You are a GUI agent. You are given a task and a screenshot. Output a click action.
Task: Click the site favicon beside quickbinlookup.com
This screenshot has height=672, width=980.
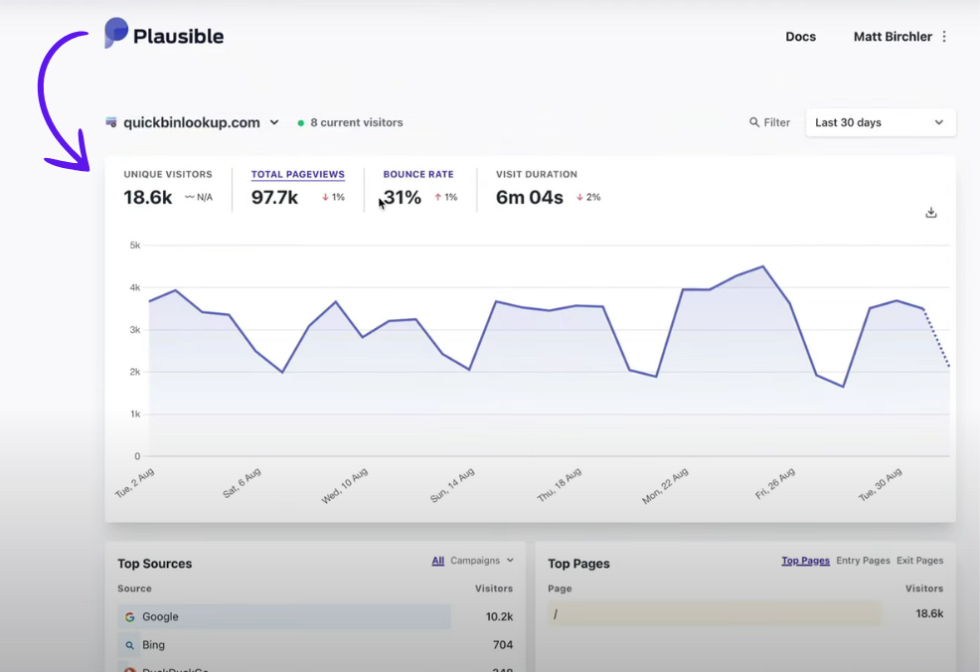click(x=110, y=121)
